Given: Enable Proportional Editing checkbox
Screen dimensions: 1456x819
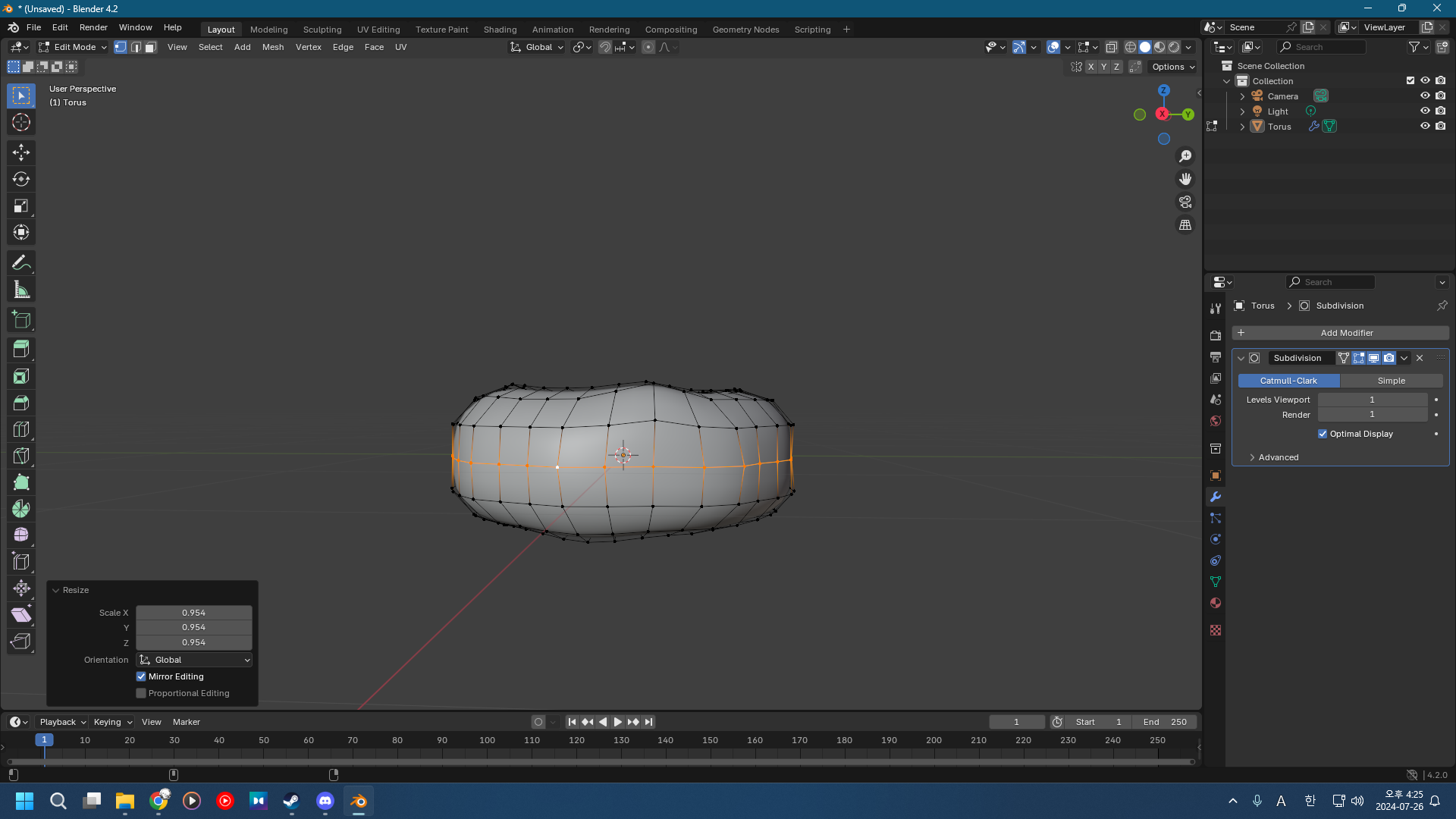Looking at the screenshot, I should [x=141, y=693].
